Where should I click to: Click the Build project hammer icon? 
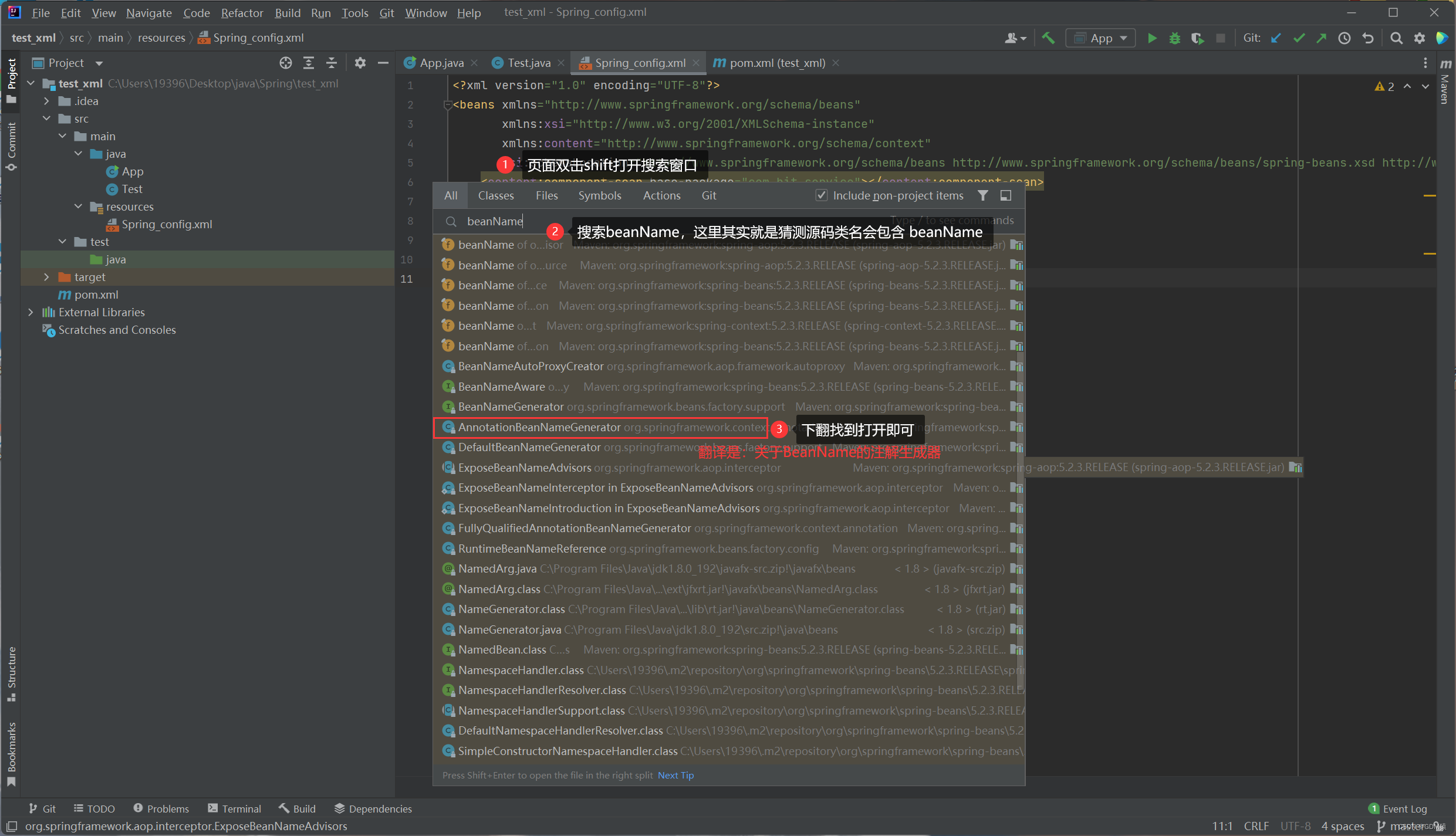(1048, 38)
